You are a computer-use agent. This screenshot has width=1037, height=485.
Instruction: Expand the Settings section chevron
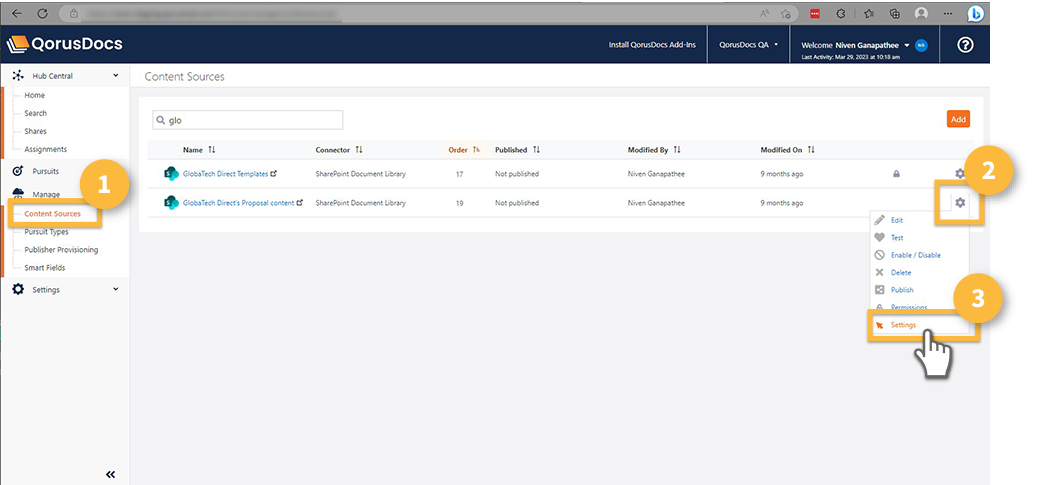[x=116, y=289]
